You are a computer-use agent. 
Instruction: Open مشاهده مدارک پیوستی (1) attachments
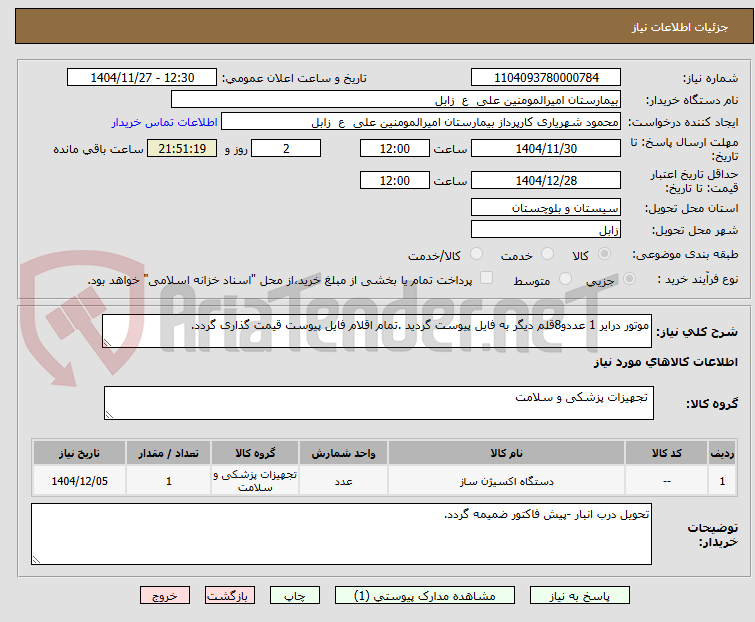(425, 596)
